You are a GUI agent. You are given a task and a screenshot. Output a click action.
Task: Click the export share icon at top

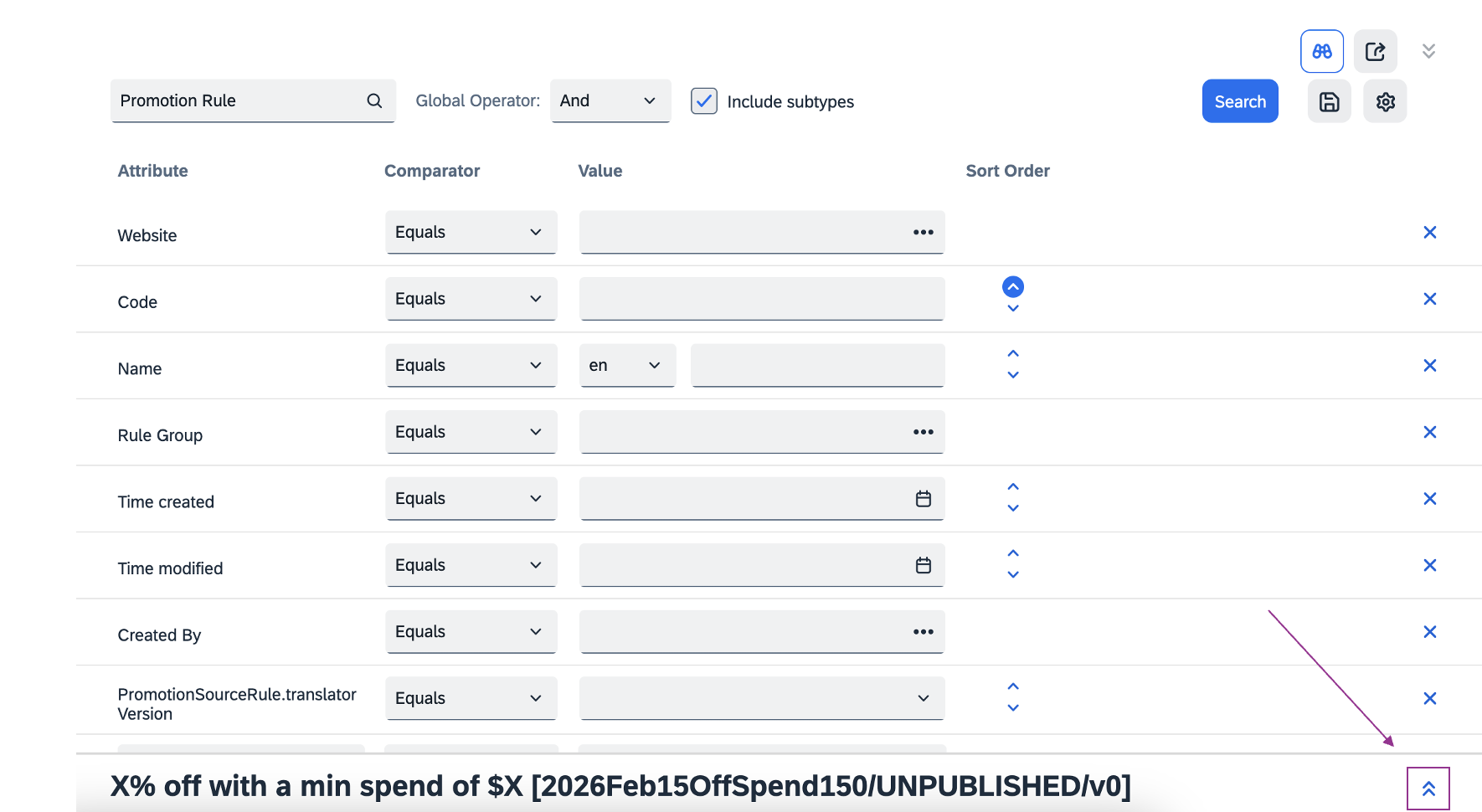coord(1375,52)
